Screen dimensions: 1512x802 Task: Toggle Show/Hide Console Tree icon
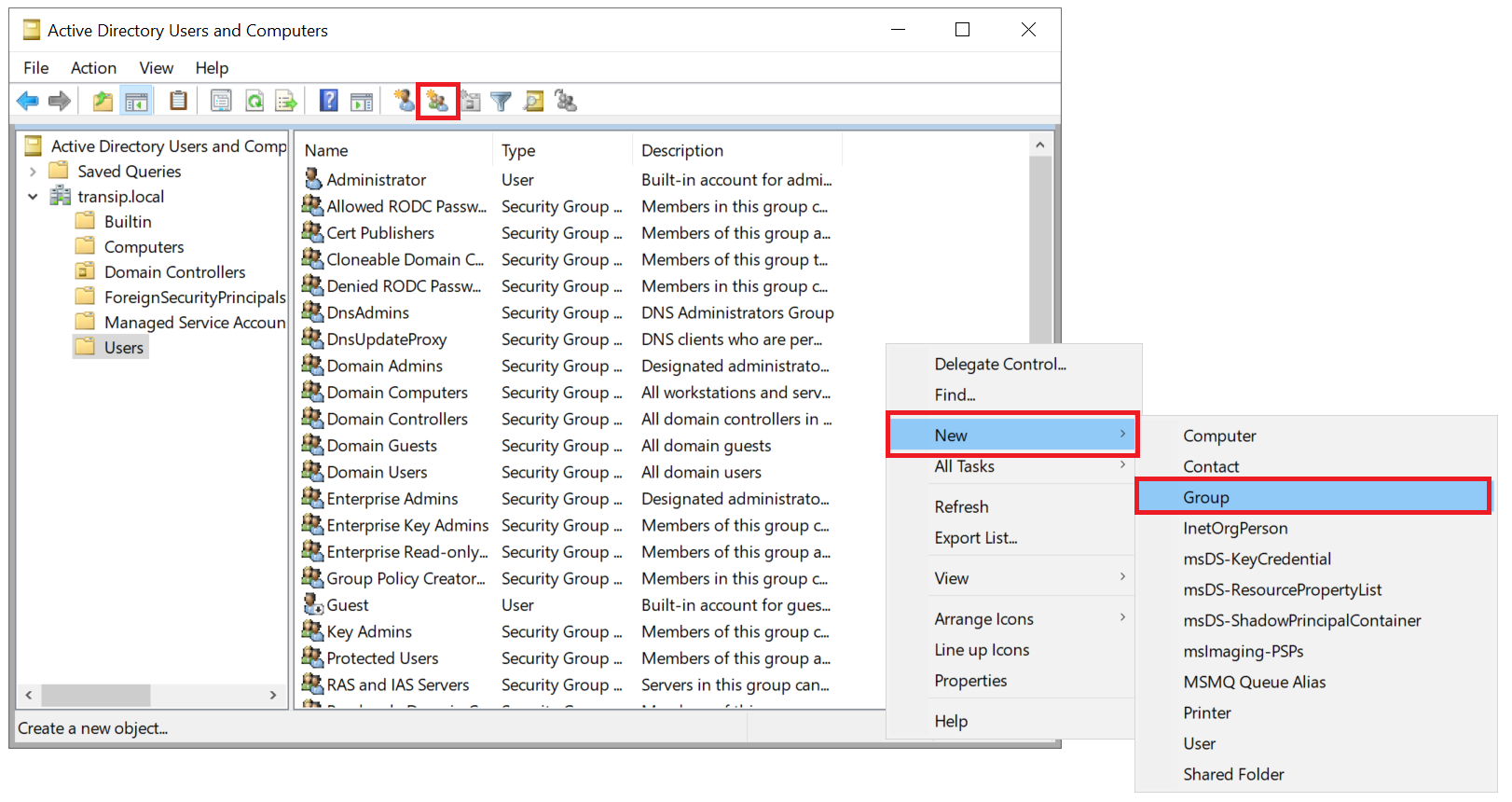(x=136, y=101)
